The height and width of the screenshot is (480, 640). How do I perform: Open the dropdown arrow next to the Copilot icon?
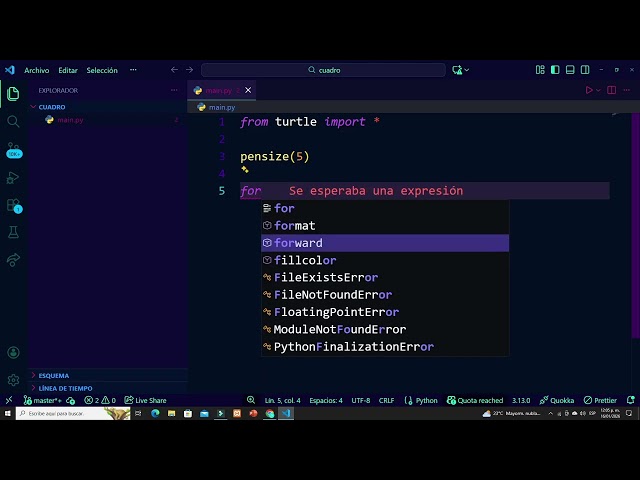point(467,70)
